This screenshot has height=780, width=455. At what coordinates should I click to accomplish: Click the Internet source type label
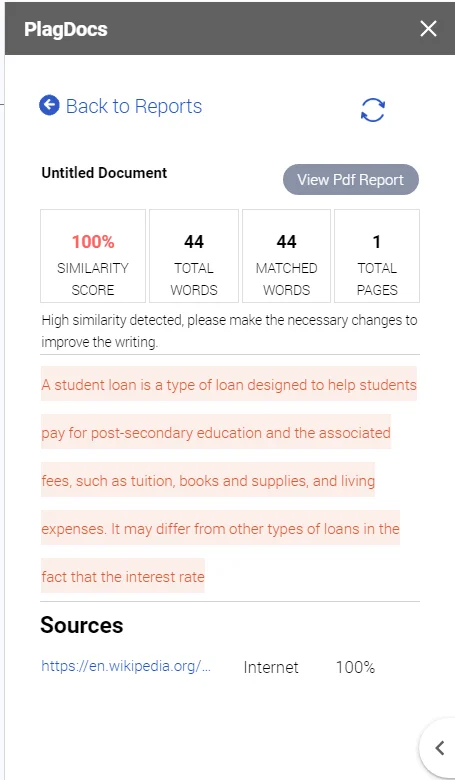pyautogui.click(x=271, y=667)
